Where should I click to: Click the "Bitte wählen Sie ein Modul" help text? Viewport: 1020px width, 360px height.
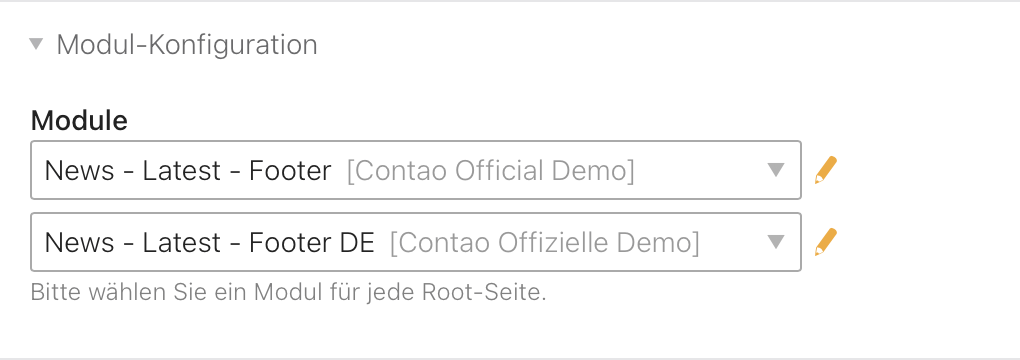[288, 292]
